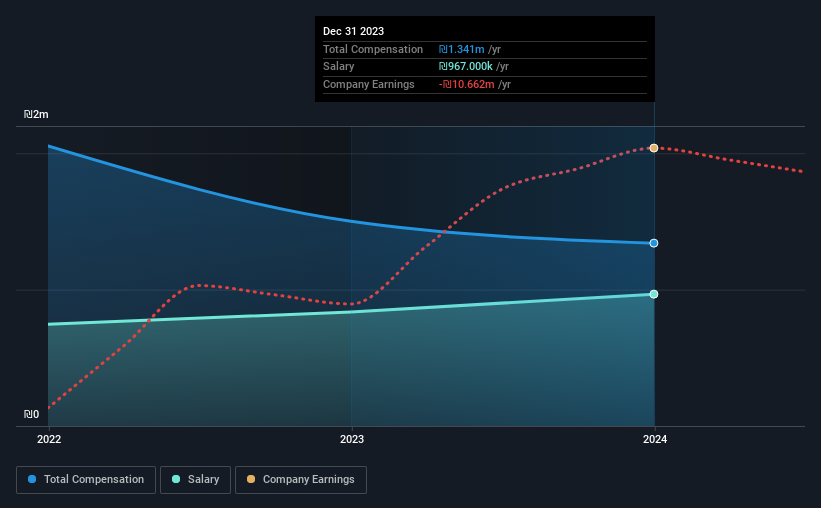Click the Dec 31 2023 tooltip heading
The height and width of the screenshot is (508, 821).
pyautogui.click(x=353, y=31)
